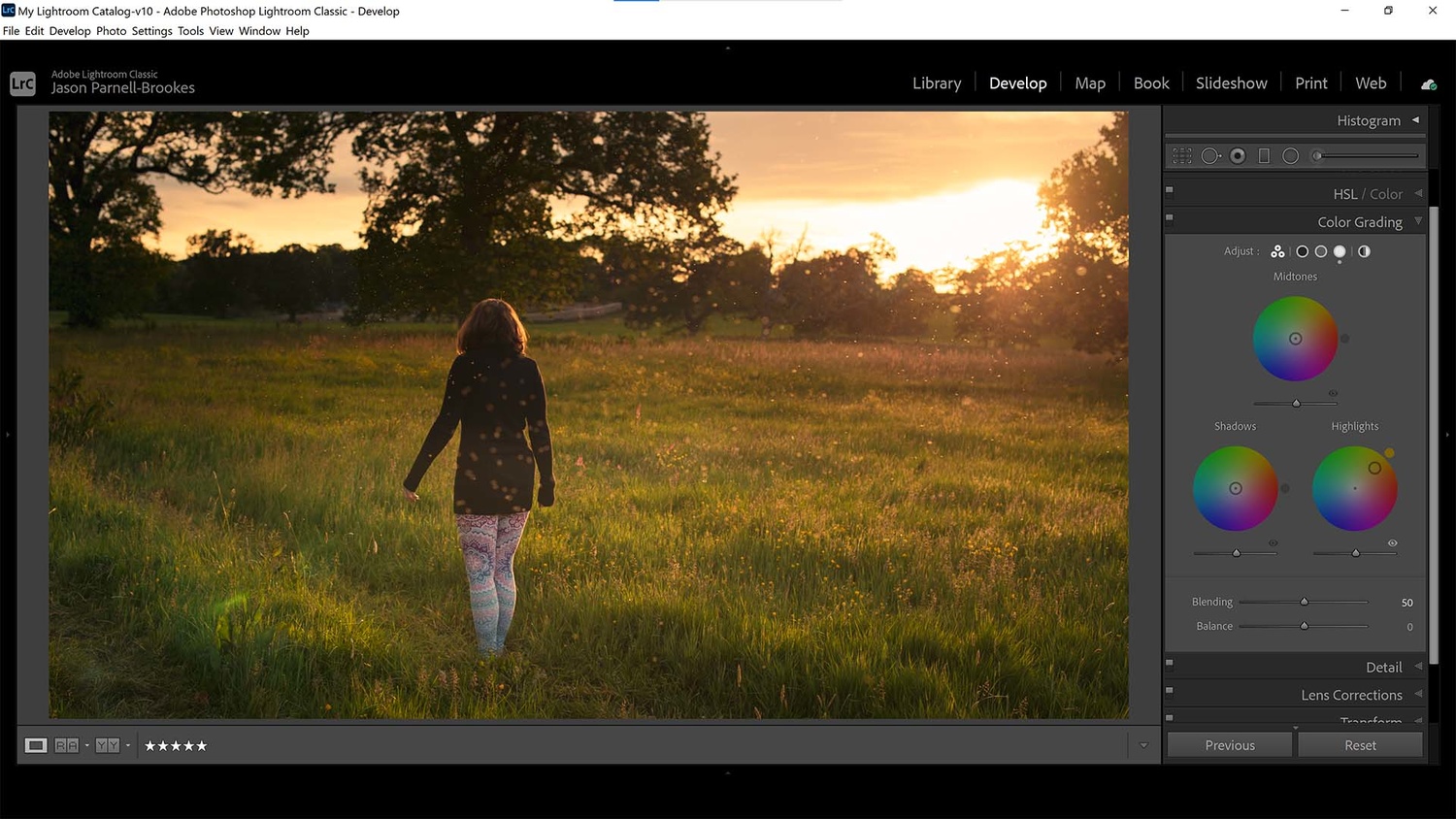Click the Reset button
Image resolution: width=1456 pixels, height=819 pixels.
click(x=1360, y=745)
